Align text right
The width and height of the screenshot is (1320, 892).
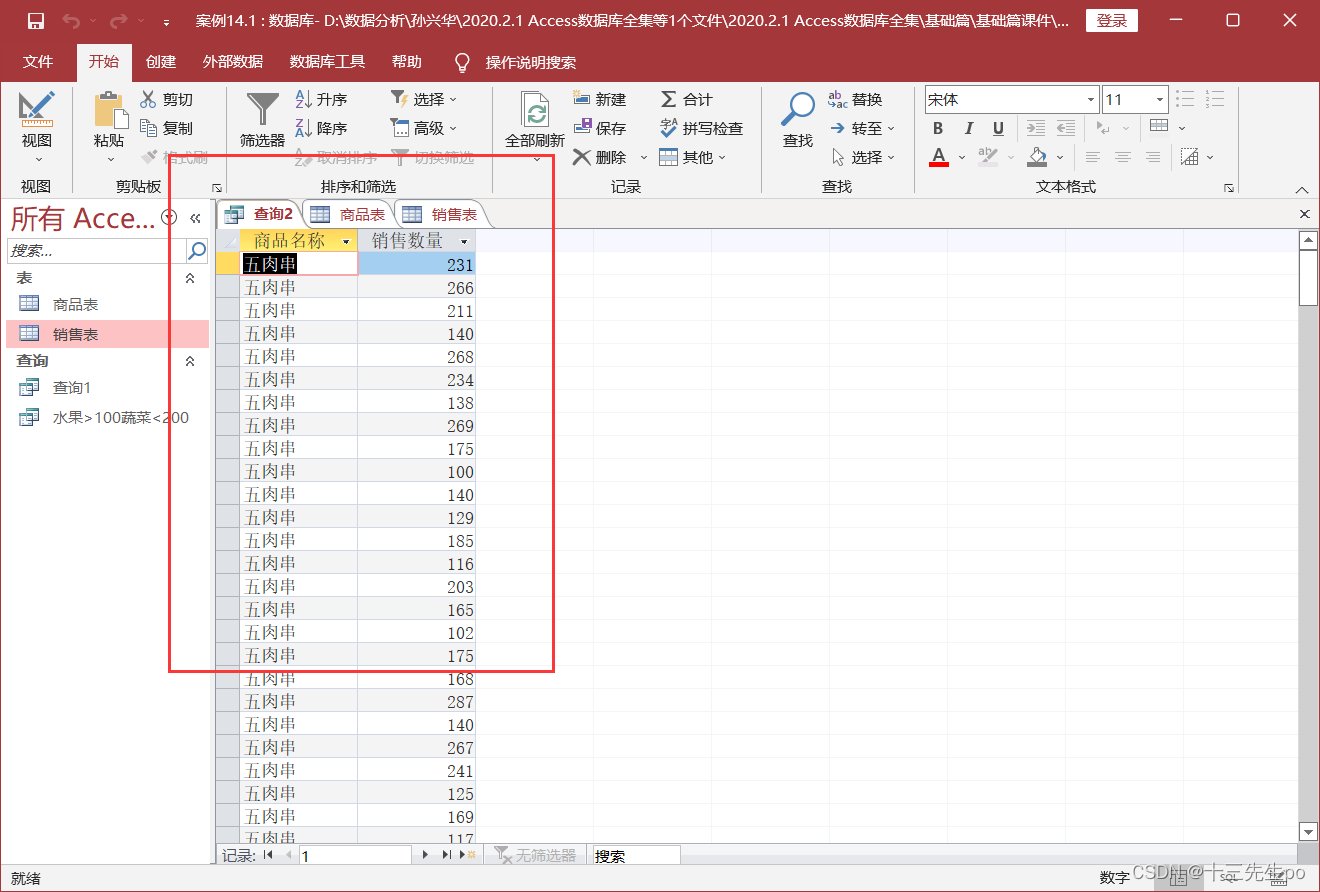(x=1153, y=157)
